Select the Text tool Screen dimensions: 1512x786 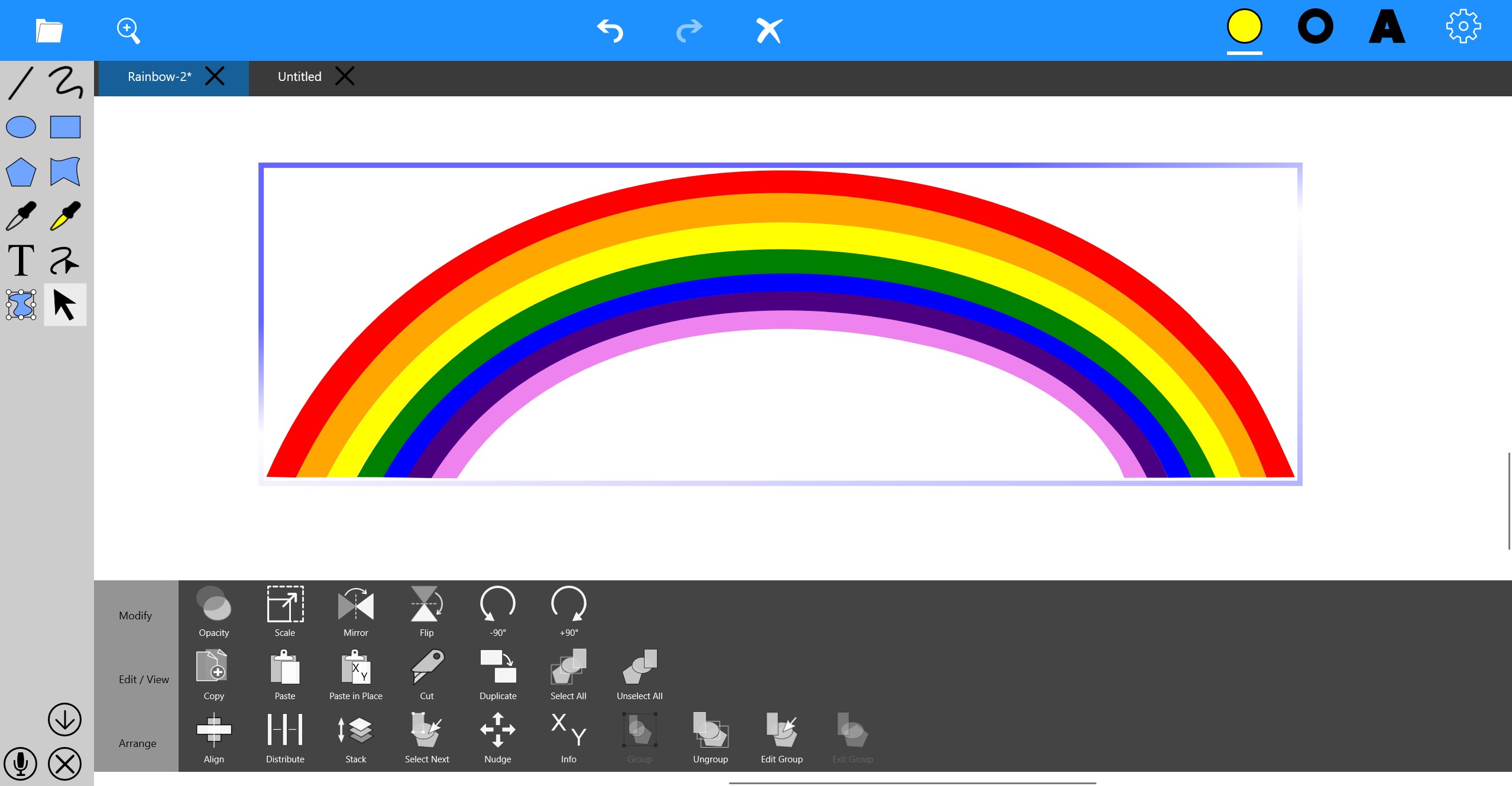[21, 261]
